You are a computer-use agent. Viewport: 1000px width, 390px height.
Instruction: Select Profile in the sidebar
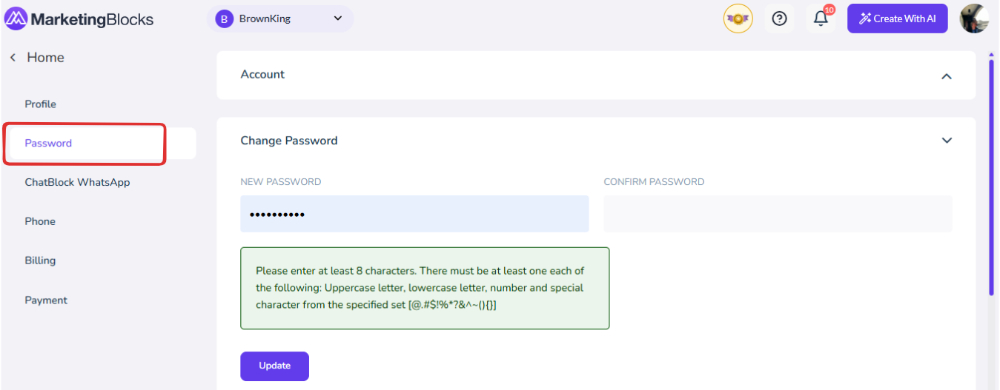tap(41, 104)
